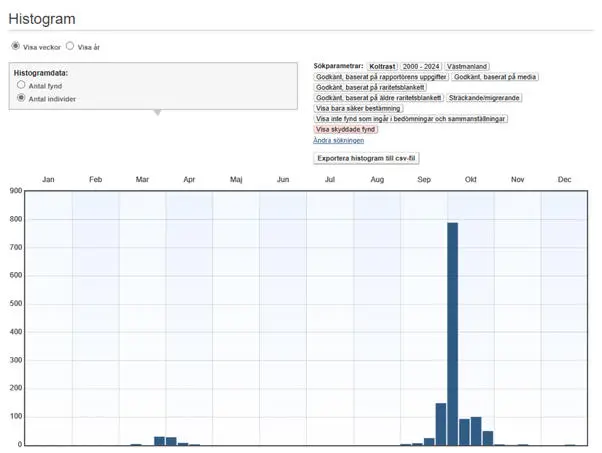
Task: Click the 'Mar' month label above chart
Action: [142, 179]
